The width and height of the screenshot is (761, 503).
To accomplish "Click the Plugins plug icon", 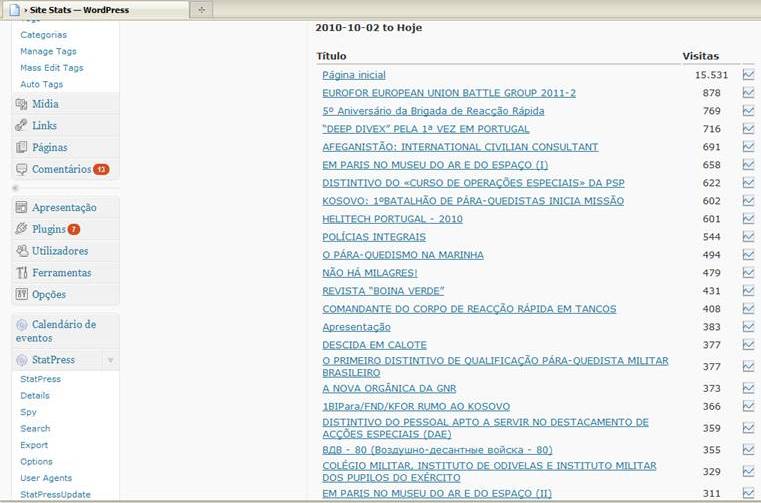I will click(21, 229).
